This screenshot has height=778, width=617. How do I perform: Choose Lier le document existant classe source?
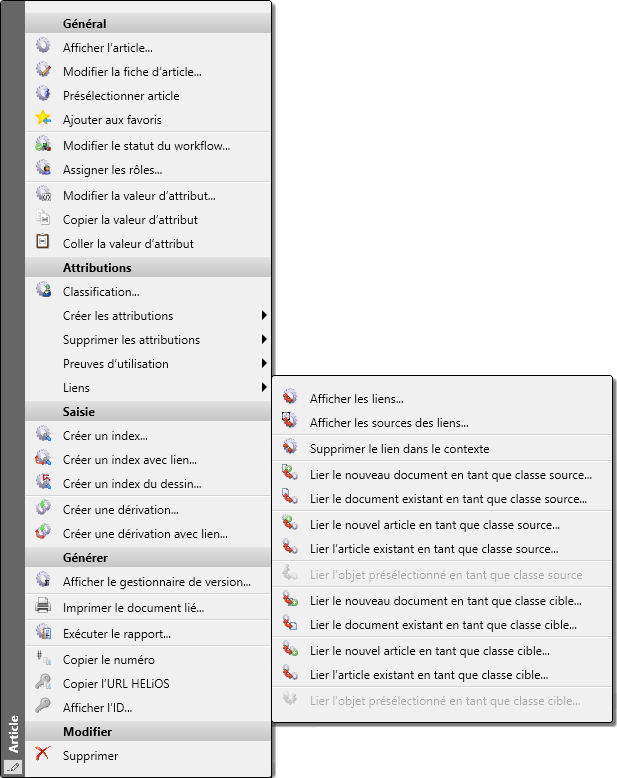[442, 499]
